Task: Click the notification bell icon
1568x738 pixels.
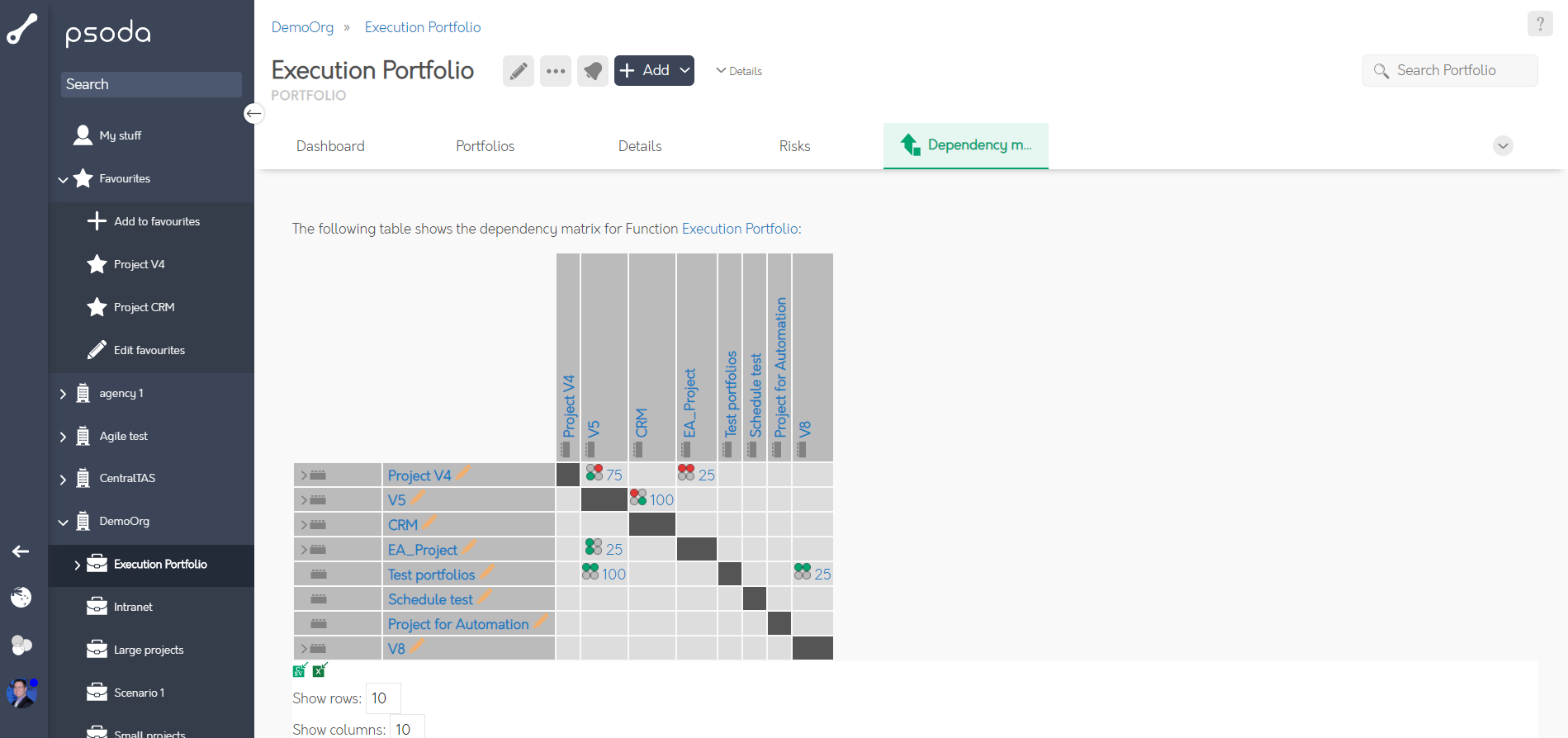Action: pyautogui.click(x=592, y=71)
